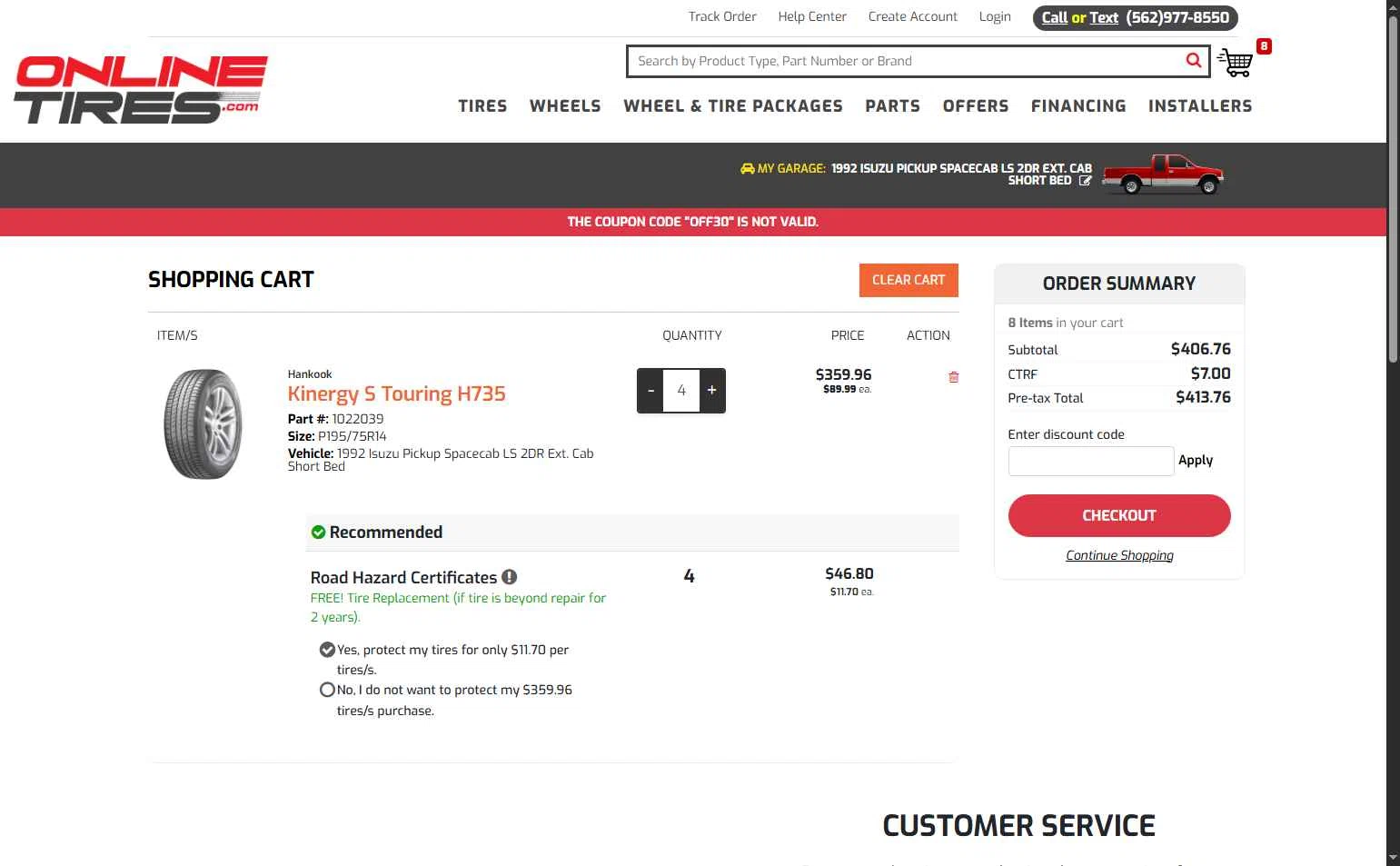Click the CTRF fee $7.00

tap(1211, 373)
